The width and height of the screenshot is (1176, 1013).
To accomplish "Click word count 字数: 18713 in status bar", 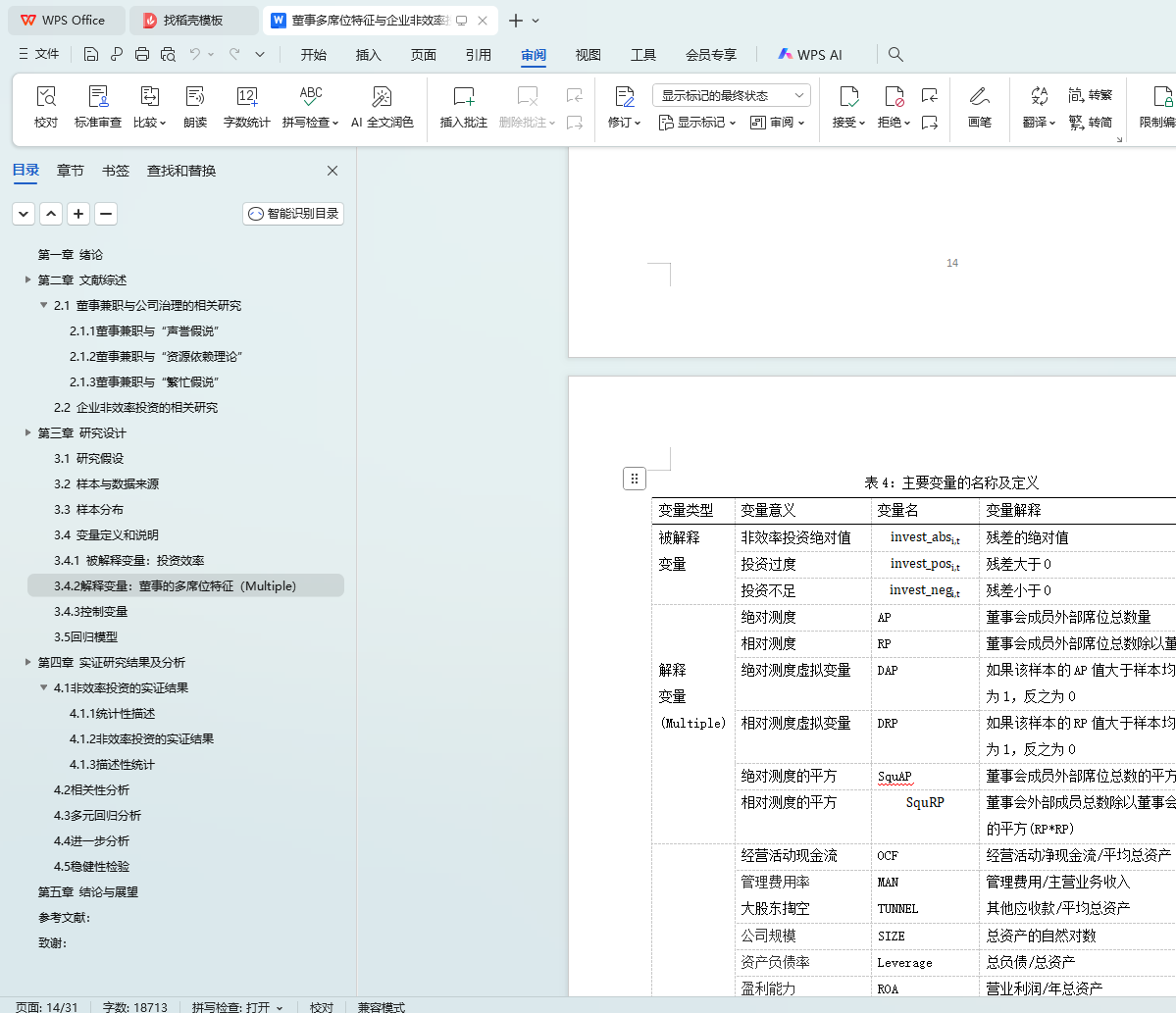I will 135,1007.
